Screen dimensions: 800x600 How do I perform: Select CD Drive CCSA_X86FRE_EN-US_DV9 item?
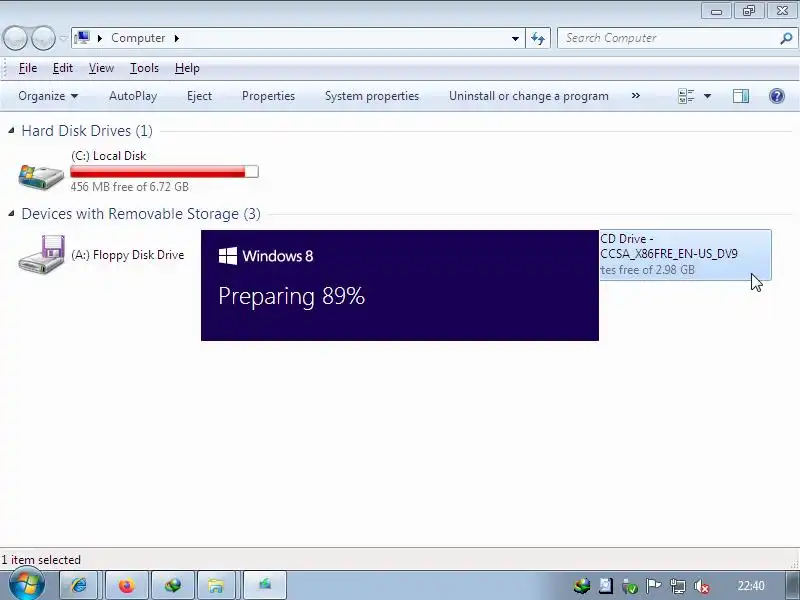[x=685, y=255]
